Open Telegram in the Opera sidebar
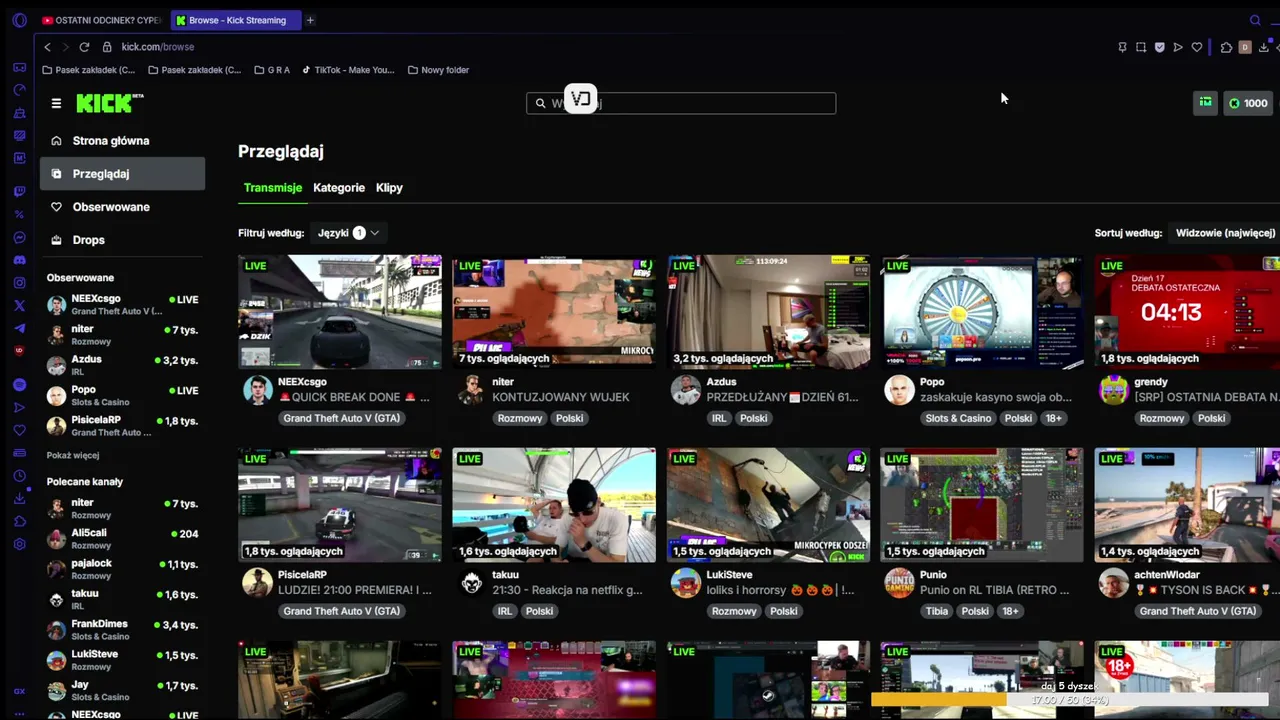 tap(19, 329)
